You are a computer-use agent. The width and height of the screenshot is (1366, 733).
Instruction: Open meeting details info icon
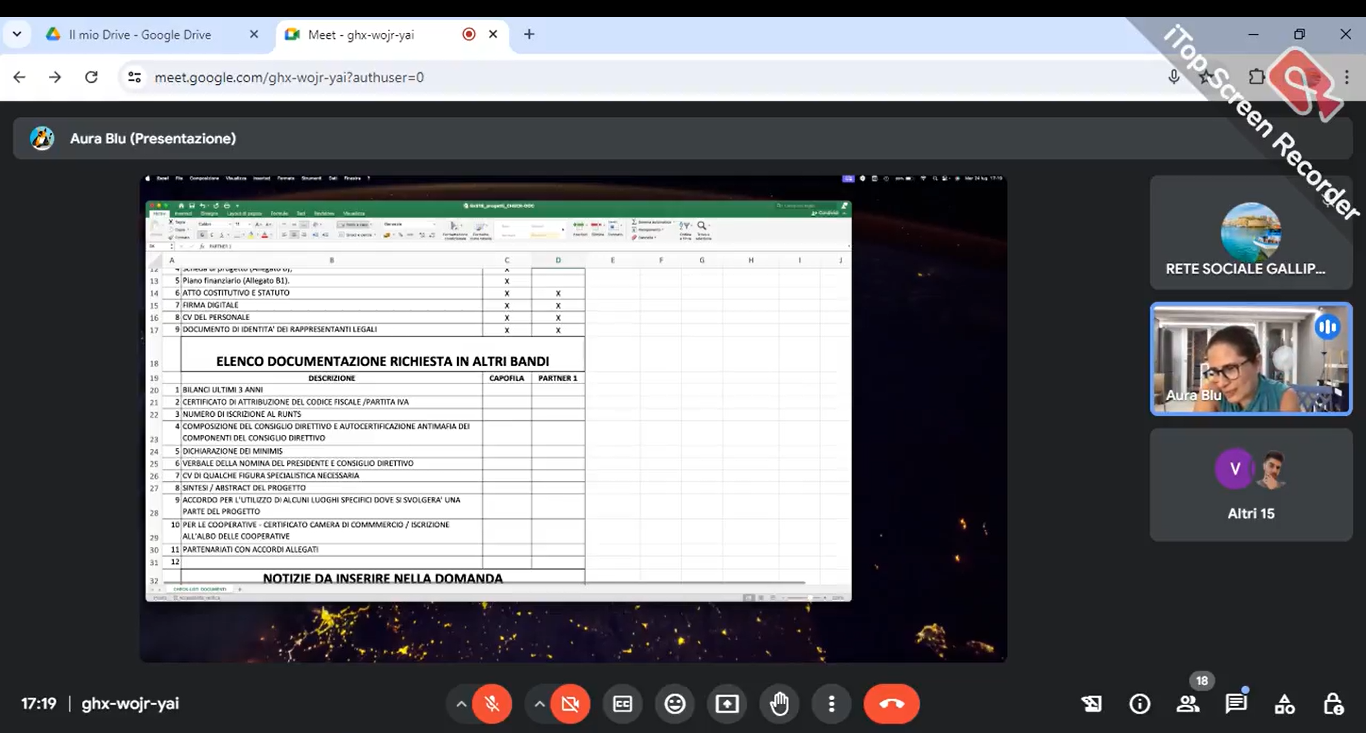[1140, 704]
